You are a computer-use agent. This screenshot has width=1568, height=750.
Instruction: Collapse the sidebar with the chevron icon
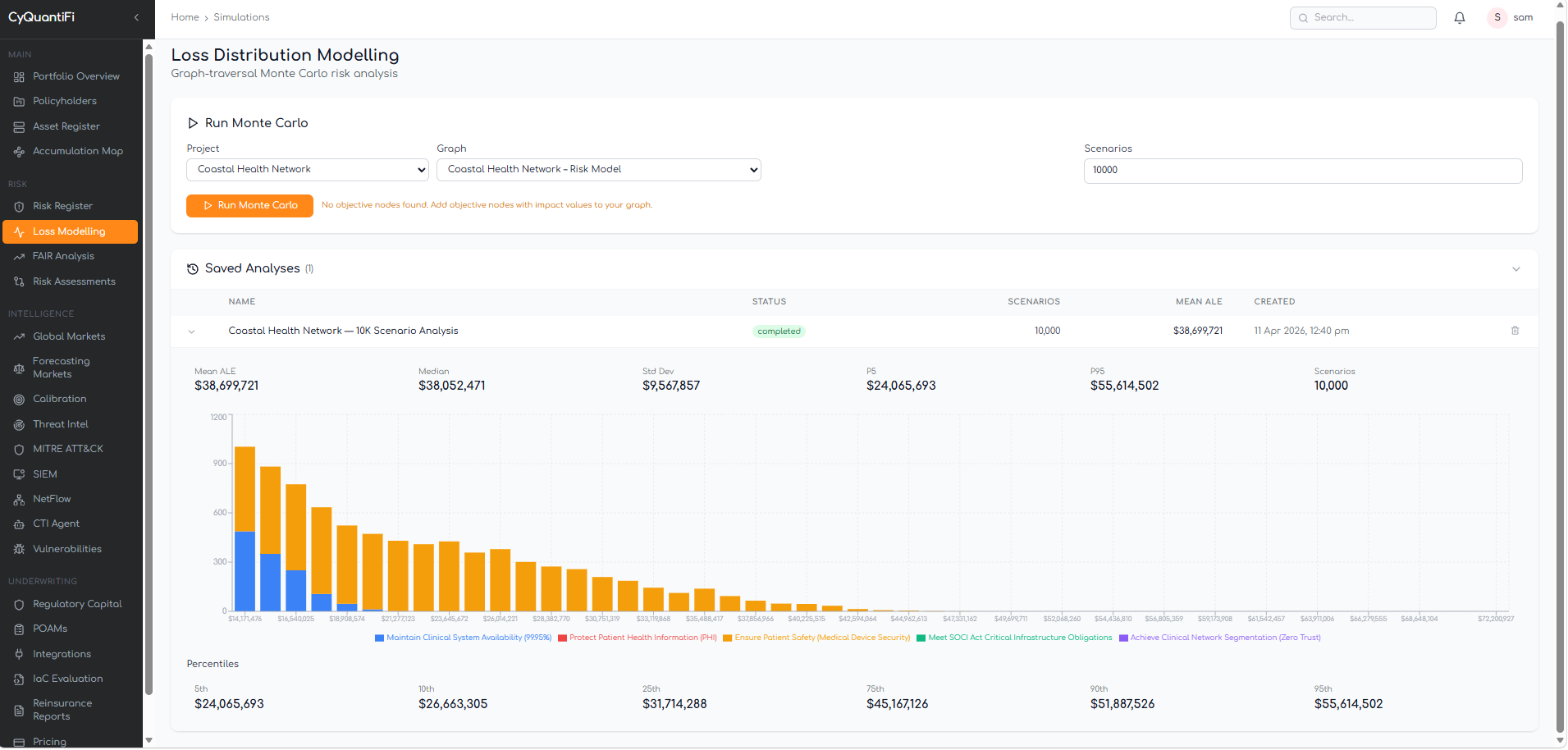pos(136,17)
